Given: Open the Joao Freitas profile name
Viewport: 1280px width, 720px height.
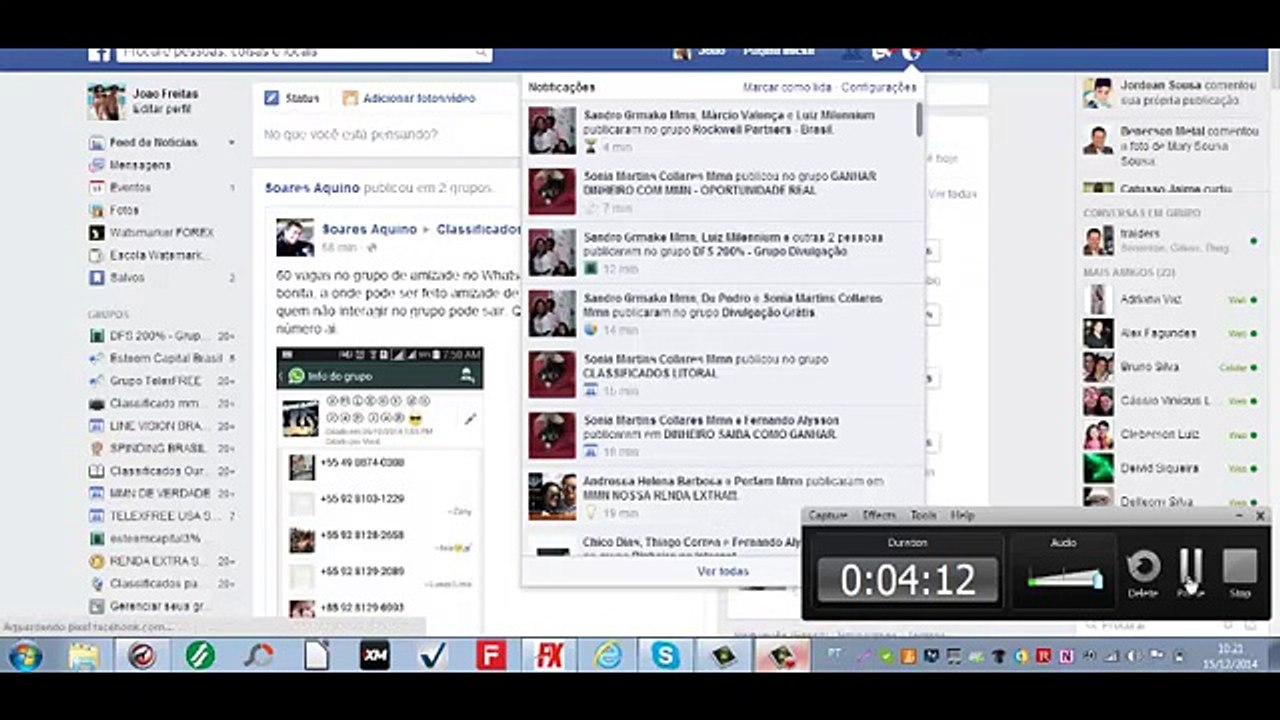Looking at the screenshot, I should [x=166, y=93].
